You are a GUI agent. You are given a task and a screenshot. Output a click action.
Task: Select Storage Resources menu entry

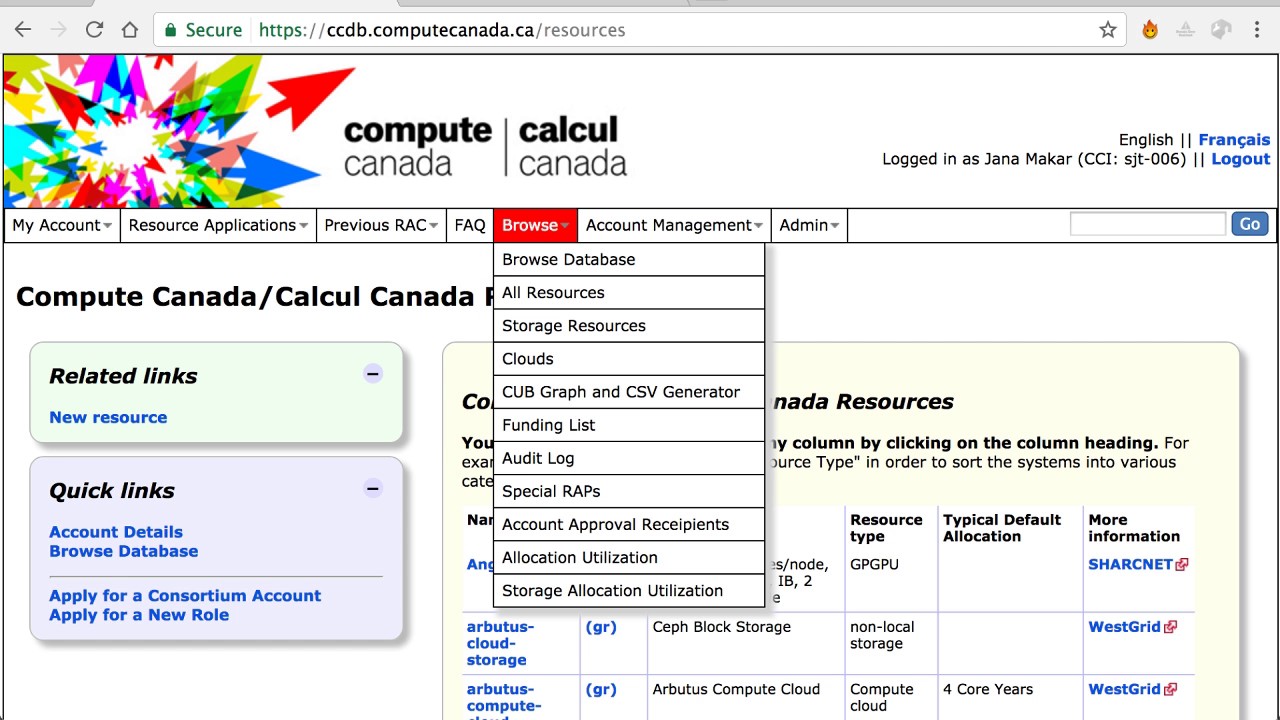tap(629, 326)
